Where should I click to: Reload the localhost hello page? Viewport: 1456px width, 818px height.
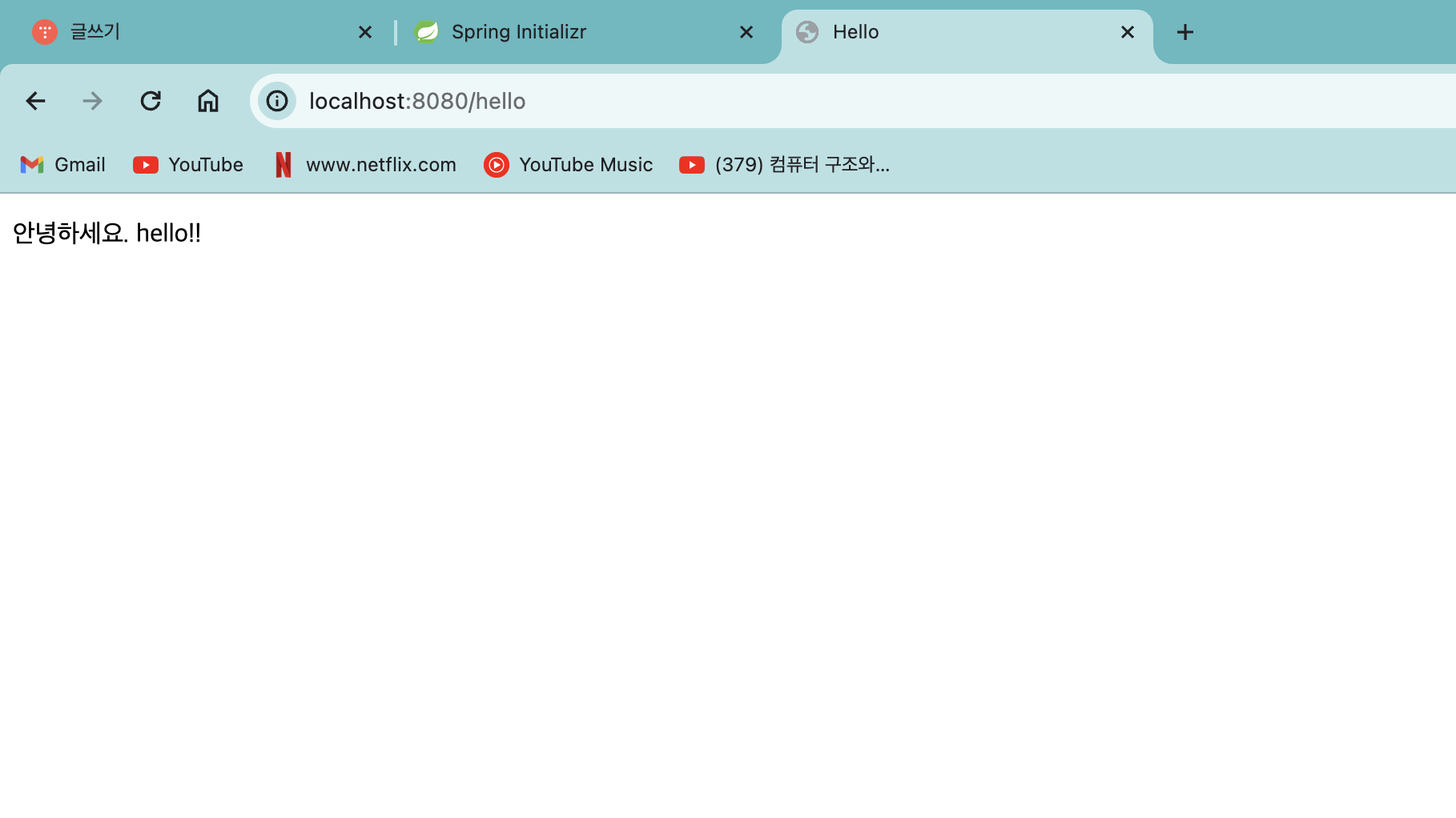coord(151,101)
